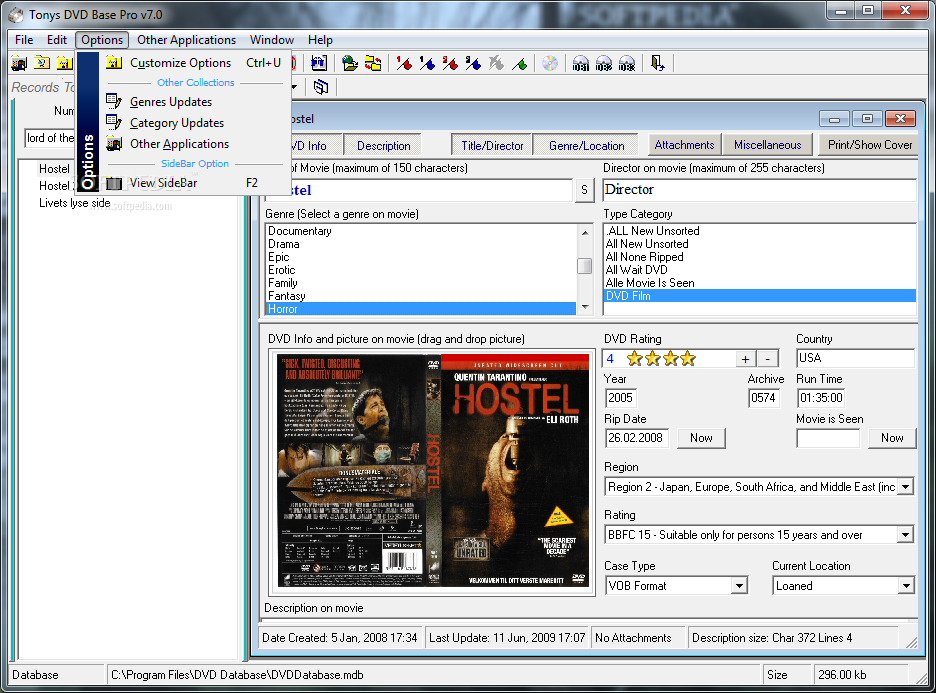Click the small dropdown arrow in second toolbar
936x693 pixels.
(x=294, y=87)
